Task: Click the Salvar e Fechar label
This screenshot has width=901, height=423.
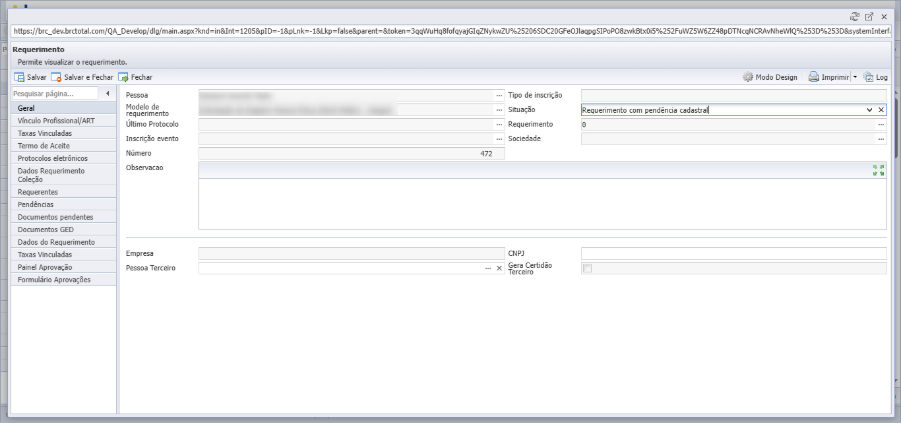Action: pyautogui.click(x=89, y=77)
